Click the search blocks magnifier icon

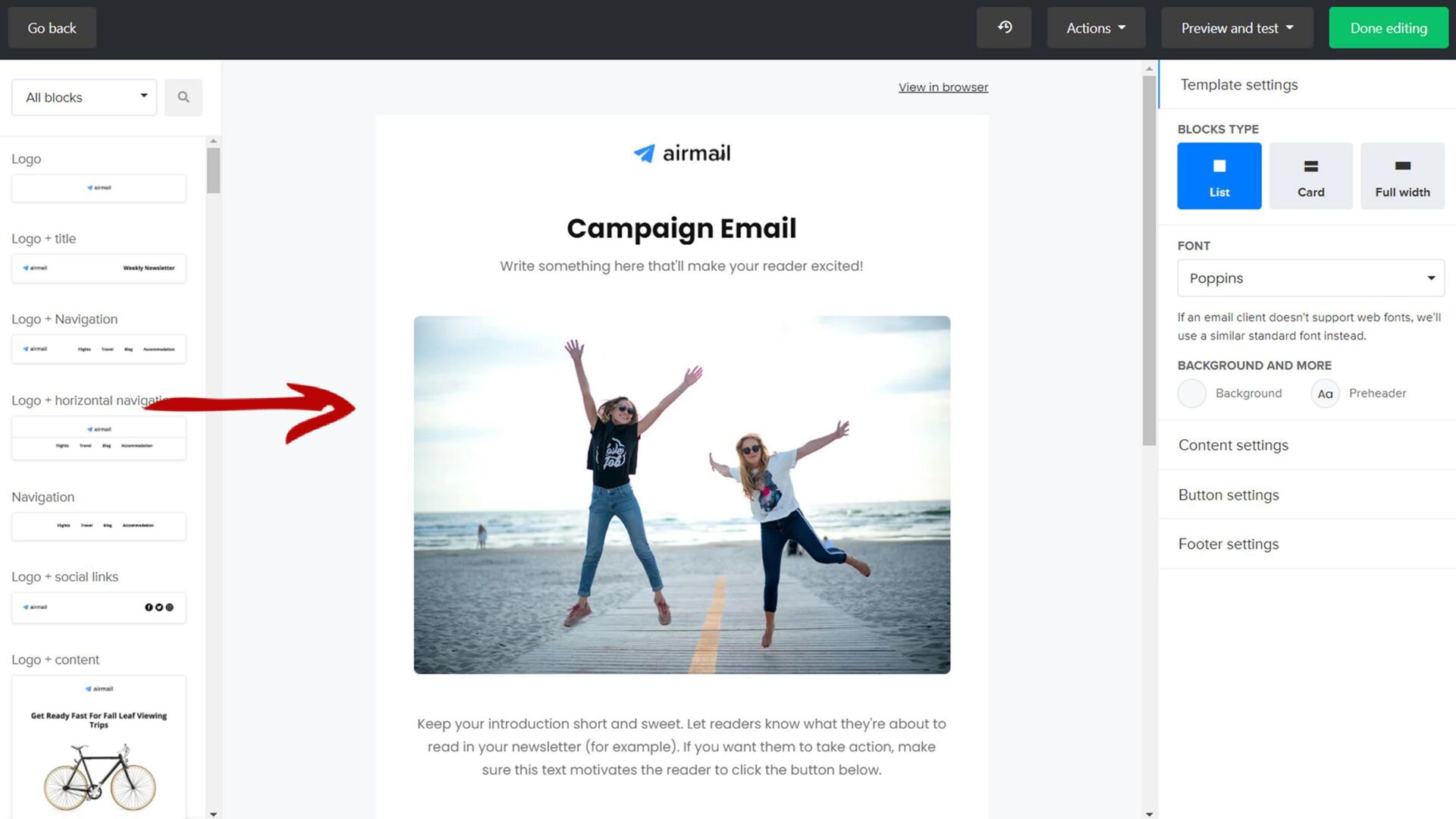[x=184, y=97]
